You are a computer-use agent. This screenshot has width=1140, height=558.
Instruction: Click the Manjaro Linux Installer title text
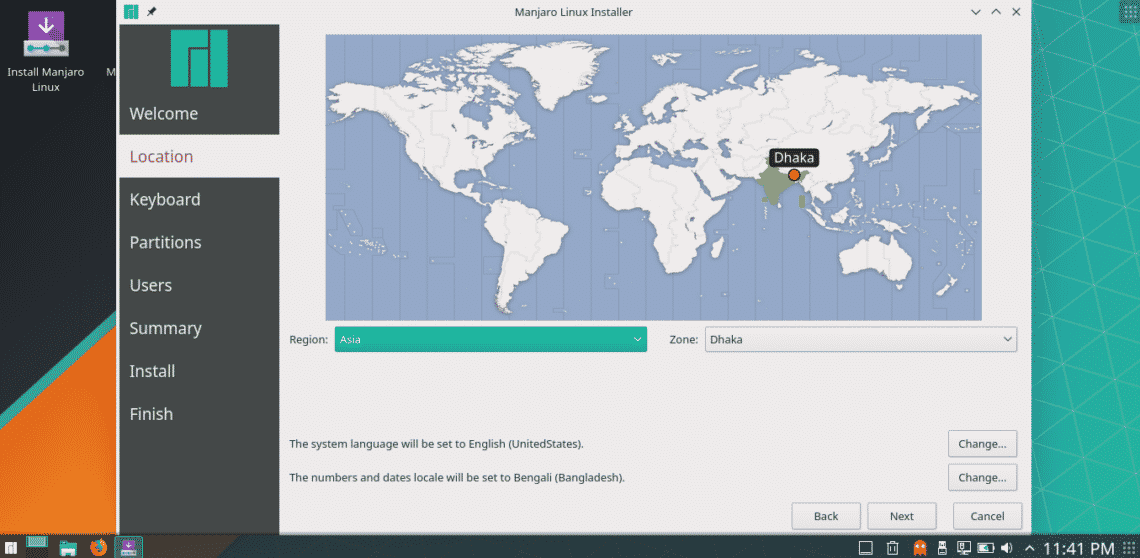(x=574, y=12)
